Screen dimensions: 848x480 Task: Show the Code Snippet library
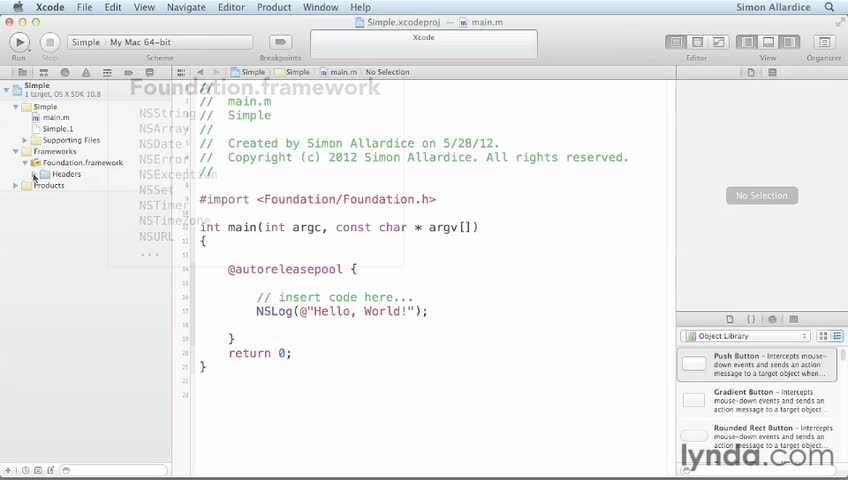pos(751,319)
